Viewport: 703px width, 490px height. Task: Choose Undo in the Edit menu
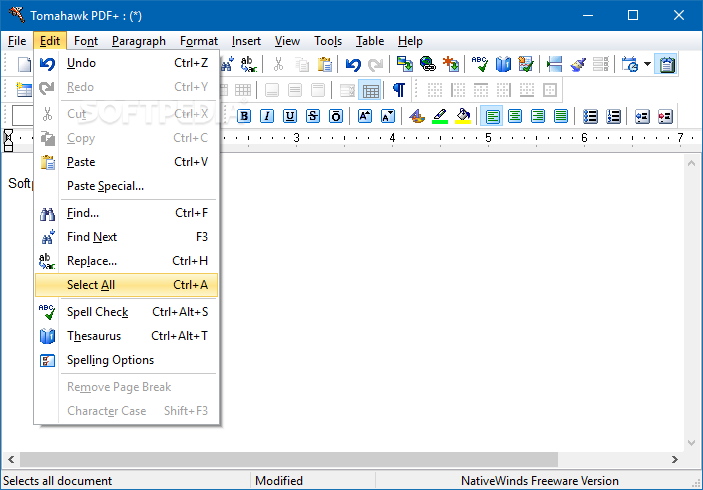point(126,63)
